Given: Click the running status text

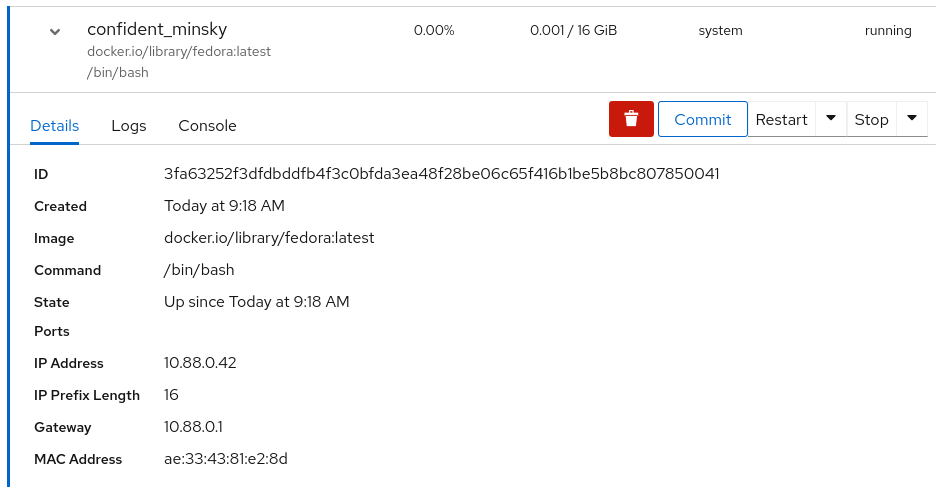Looking at the screenshot, I should point(888,31).
